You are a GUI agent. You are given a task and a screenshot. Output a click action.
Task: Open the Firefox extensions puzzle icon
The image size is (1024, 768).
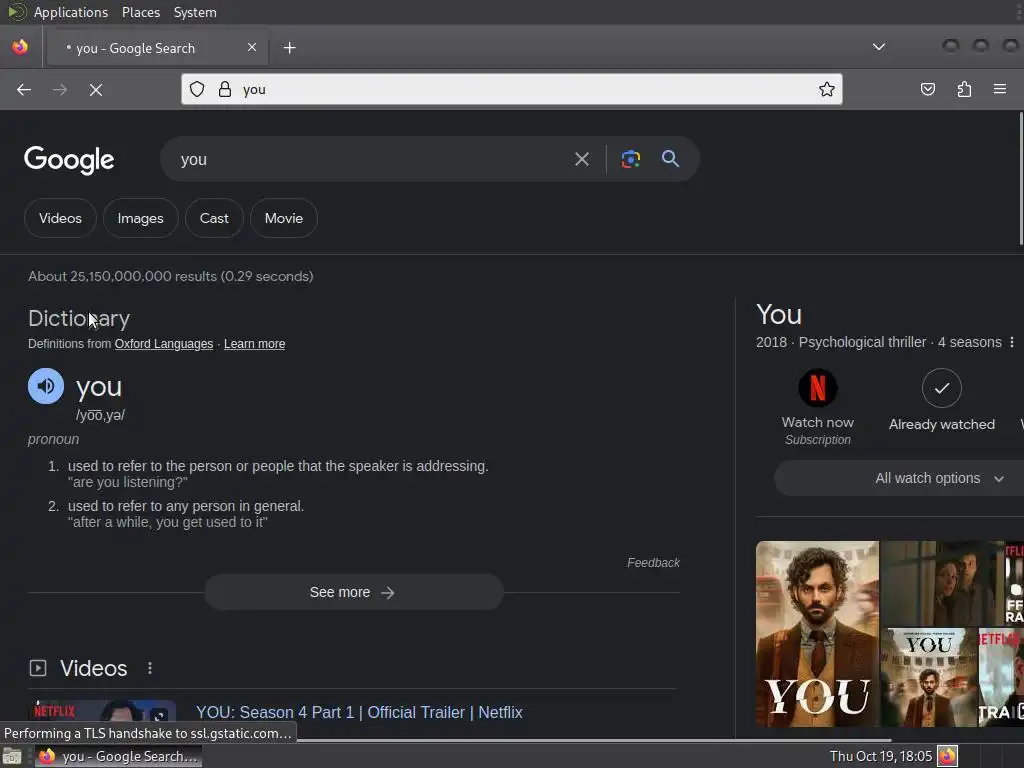[964, 89]
